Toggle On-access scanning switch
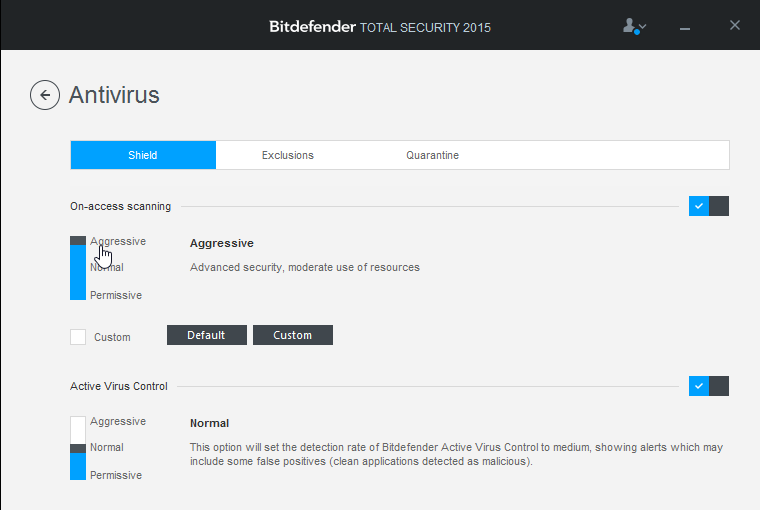Viewport: 760px width, 510px height. pos(709,206)
